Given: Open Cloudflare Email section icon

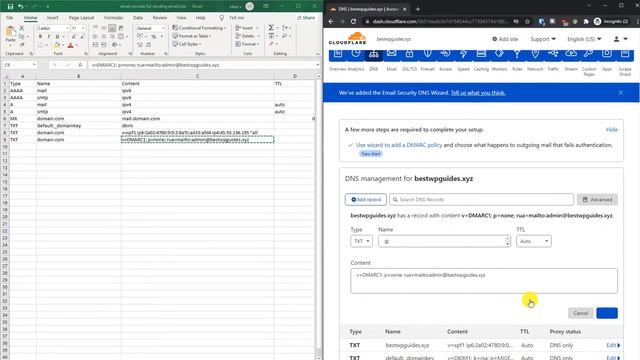Looking at the screenshot, I should tap(391, 54).
